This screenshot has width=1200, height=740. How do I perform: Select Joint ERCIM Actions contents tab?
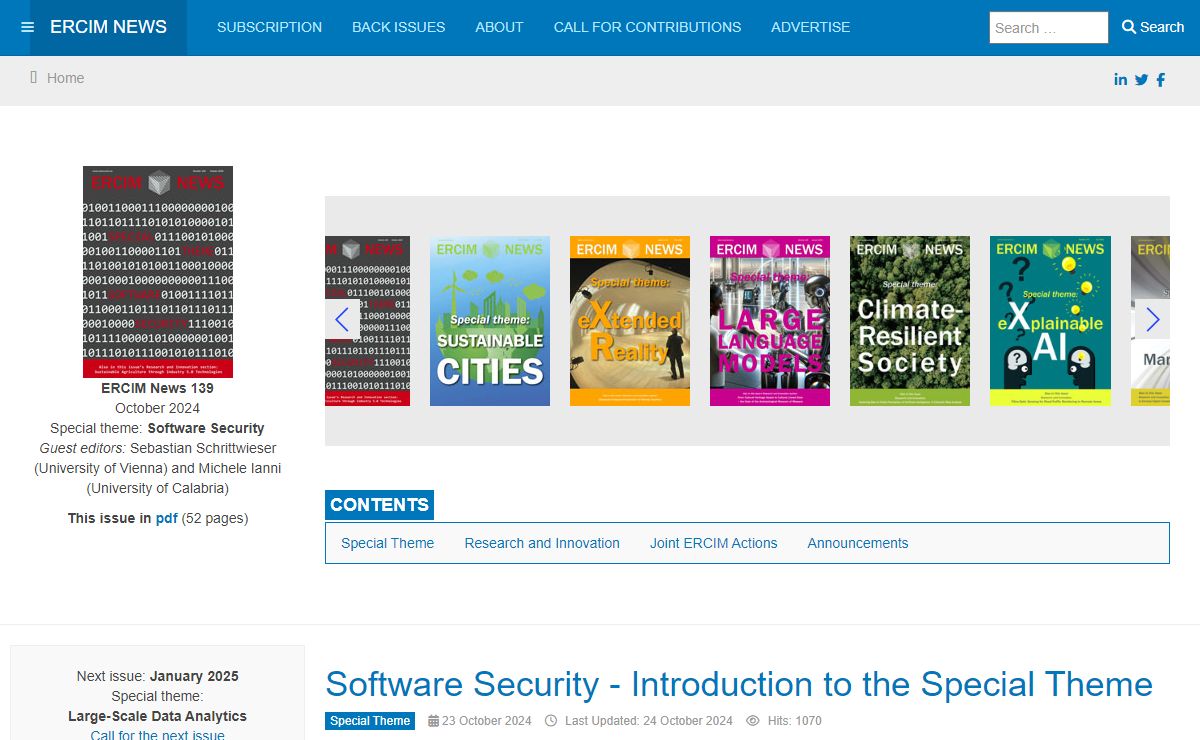[x=713, y=543]
